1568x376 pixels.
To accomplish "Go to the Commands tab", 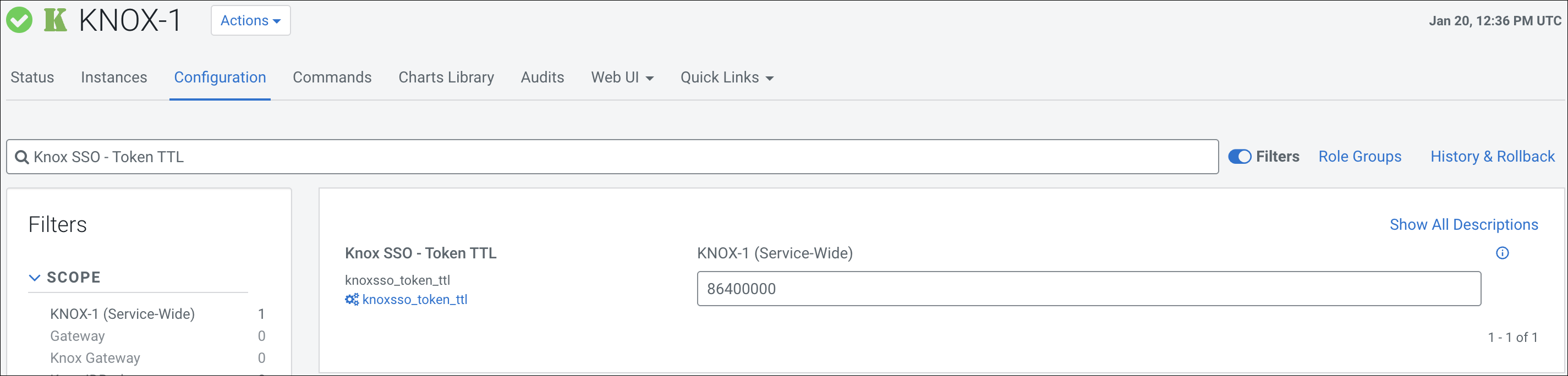I will [x=332, y=78].
